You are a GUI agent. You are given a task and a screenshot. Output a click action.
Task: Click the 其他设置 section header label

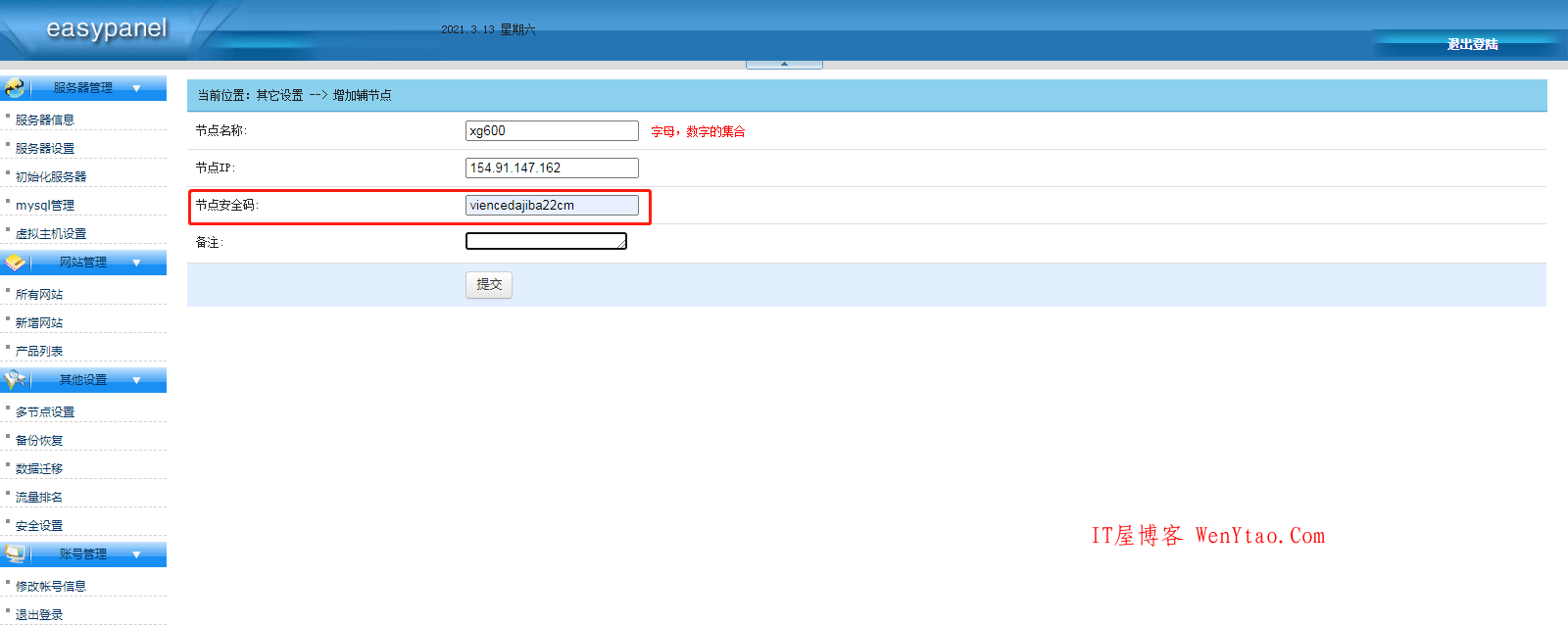click(83, 380)
